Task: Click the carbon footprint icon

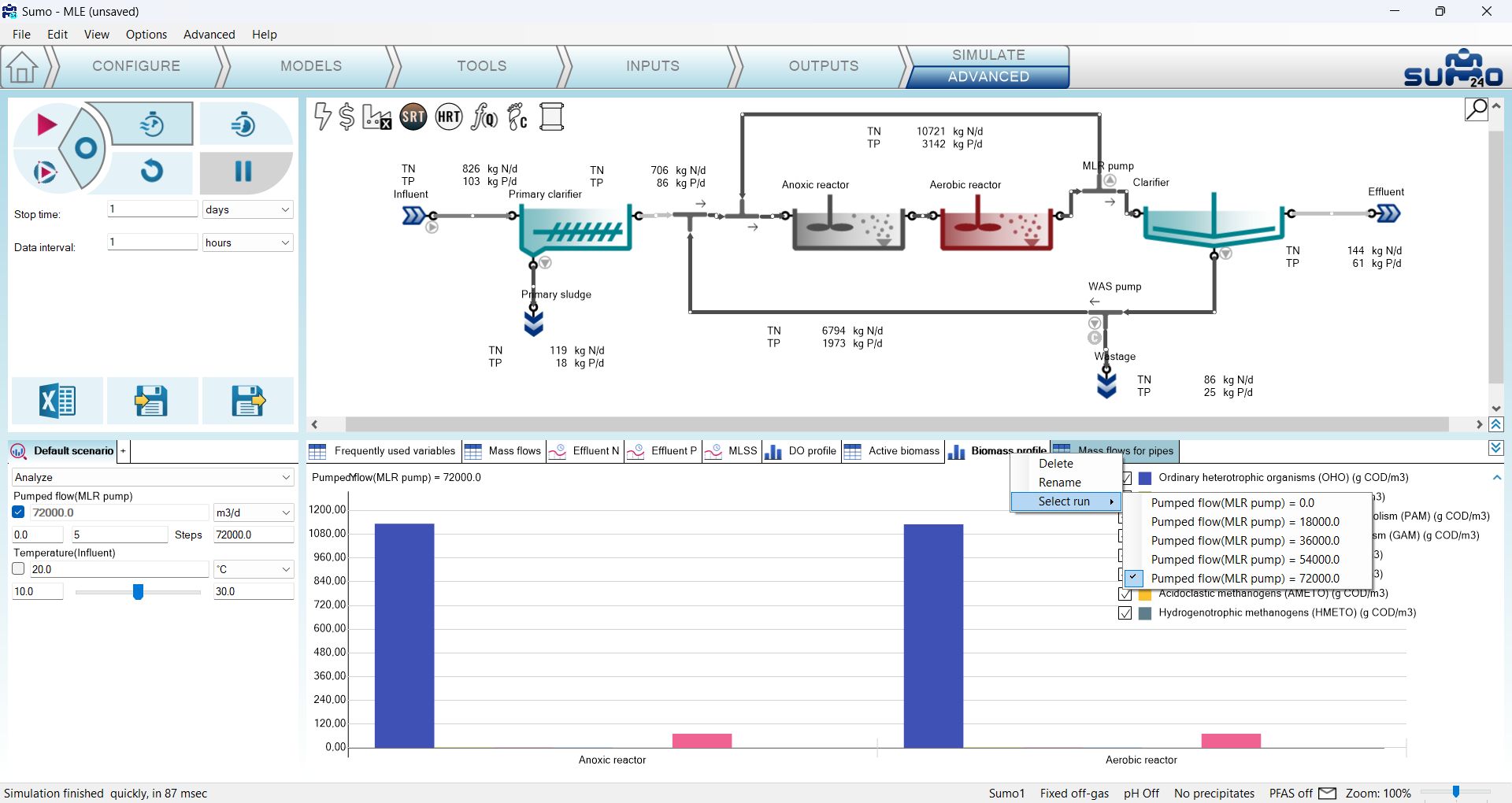Action: [x=517, y=117]
